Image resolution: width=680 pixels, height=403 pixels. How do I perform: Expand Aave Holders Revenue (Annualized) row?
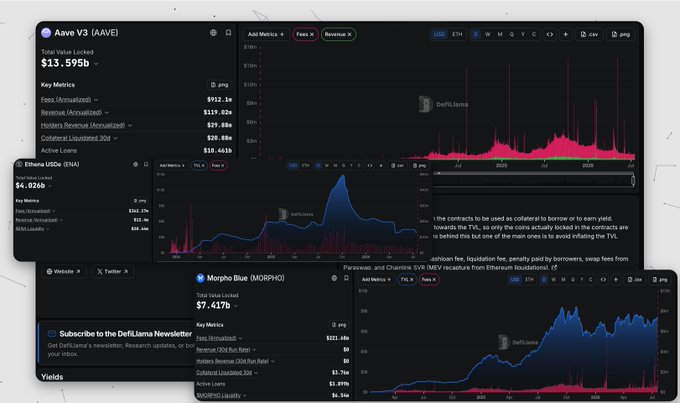click(130, 125)
